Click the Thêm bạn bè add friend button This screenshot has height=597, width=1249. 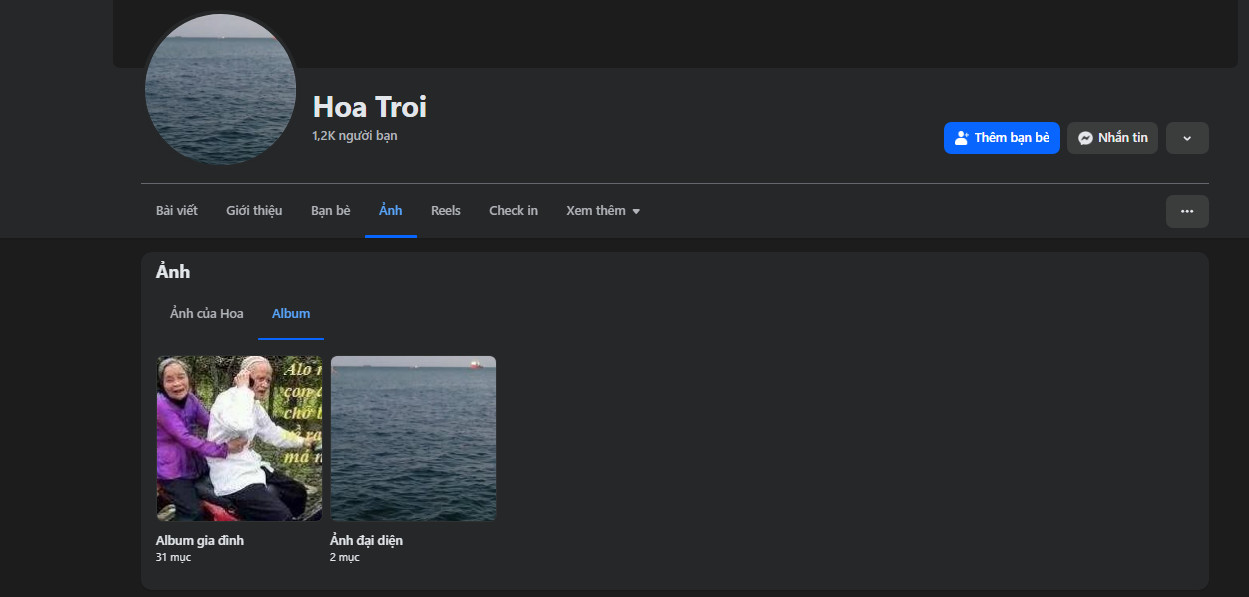(x=1001, y=138)
